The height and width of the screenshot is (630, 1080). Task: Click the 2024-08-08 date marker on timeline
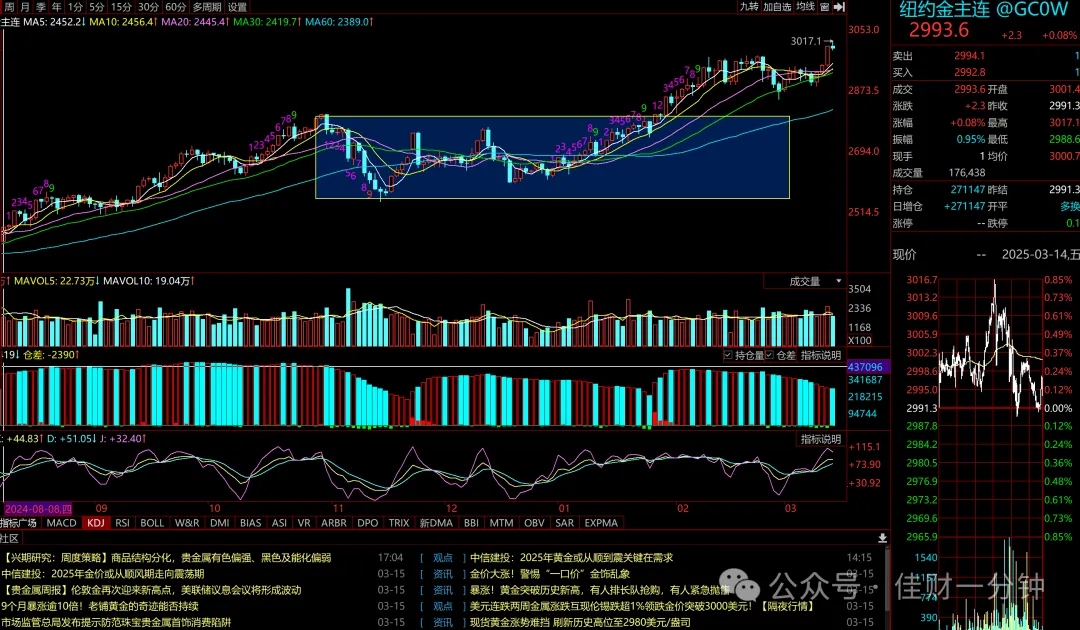(38, 509)
